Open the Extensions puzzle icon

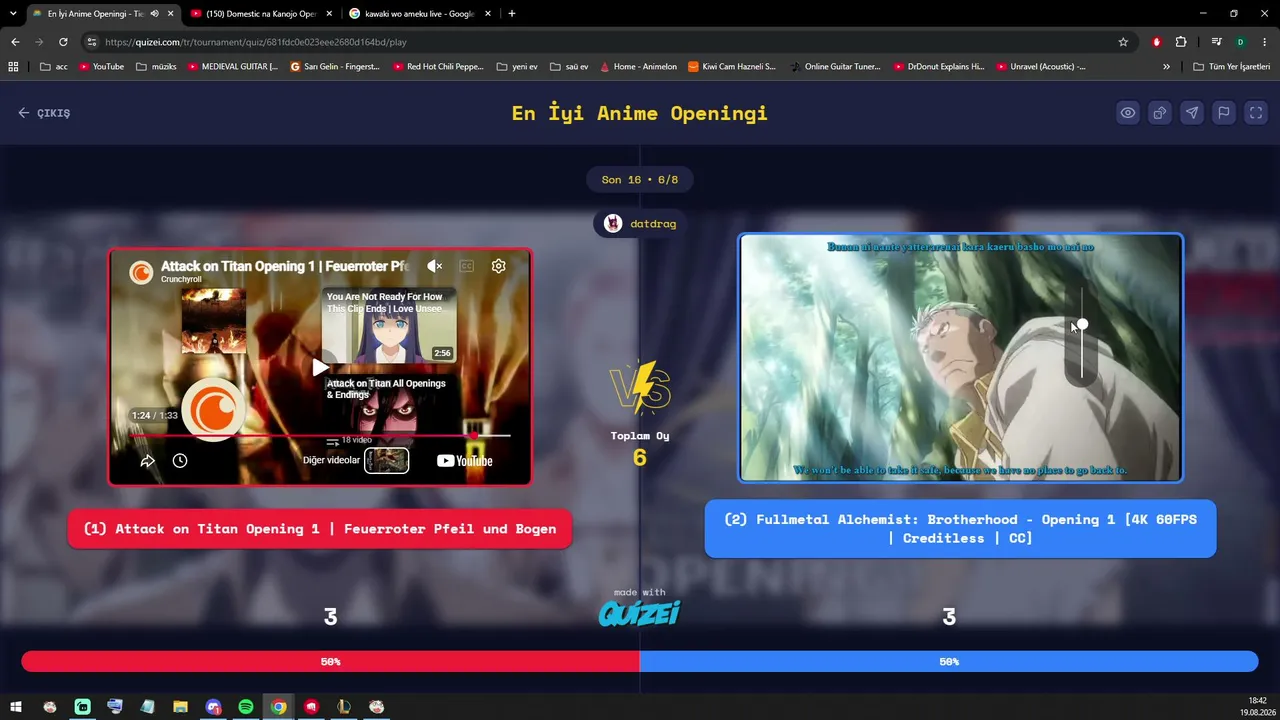tap(1181, 42)
